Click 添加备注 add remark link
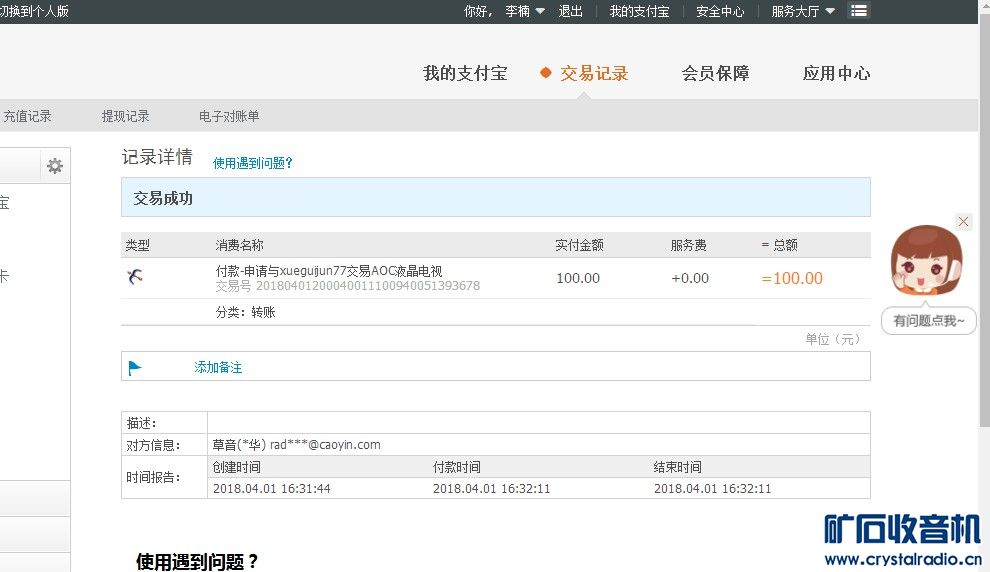The image size is (990, 572). tap(218, 367)
